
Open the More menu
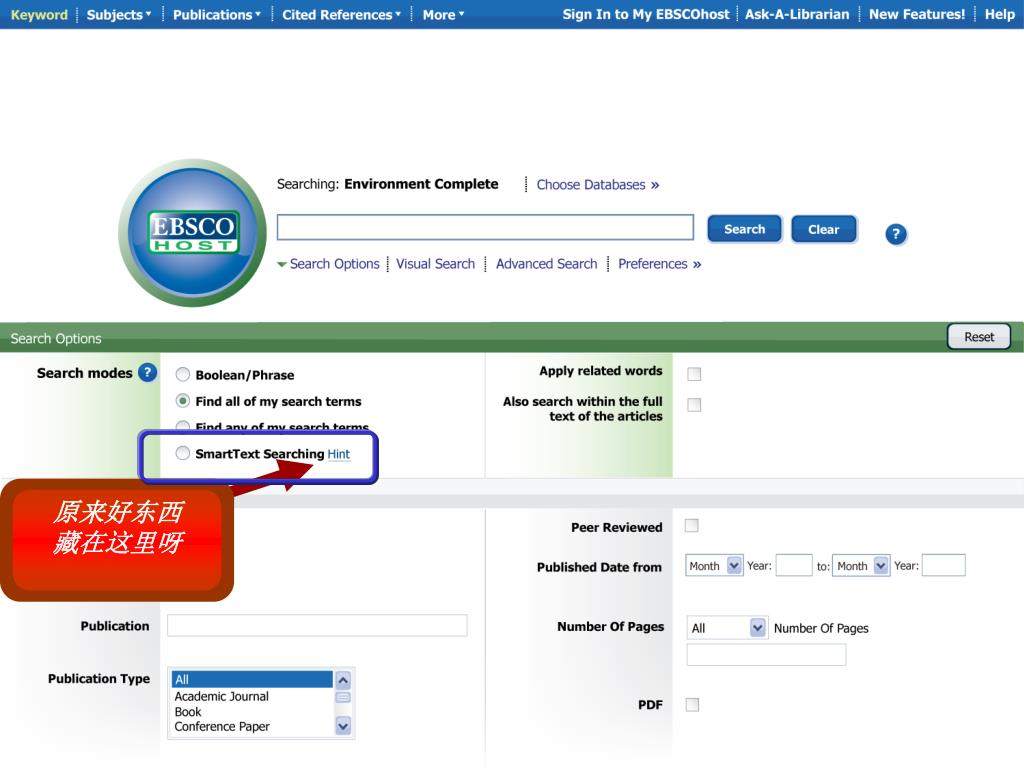click(443, 14)
